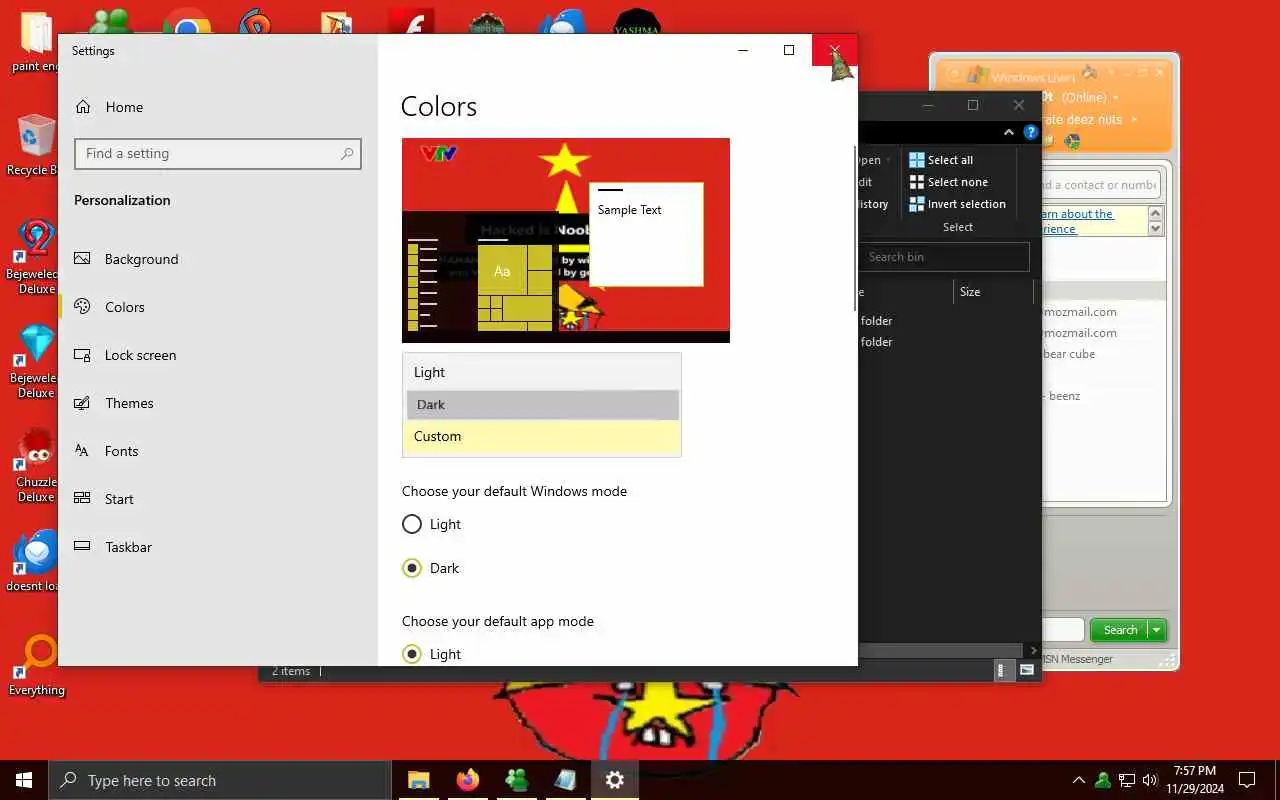Click the 2 items status text
This screenshot has width=1280, height=800.
[291, 671]
